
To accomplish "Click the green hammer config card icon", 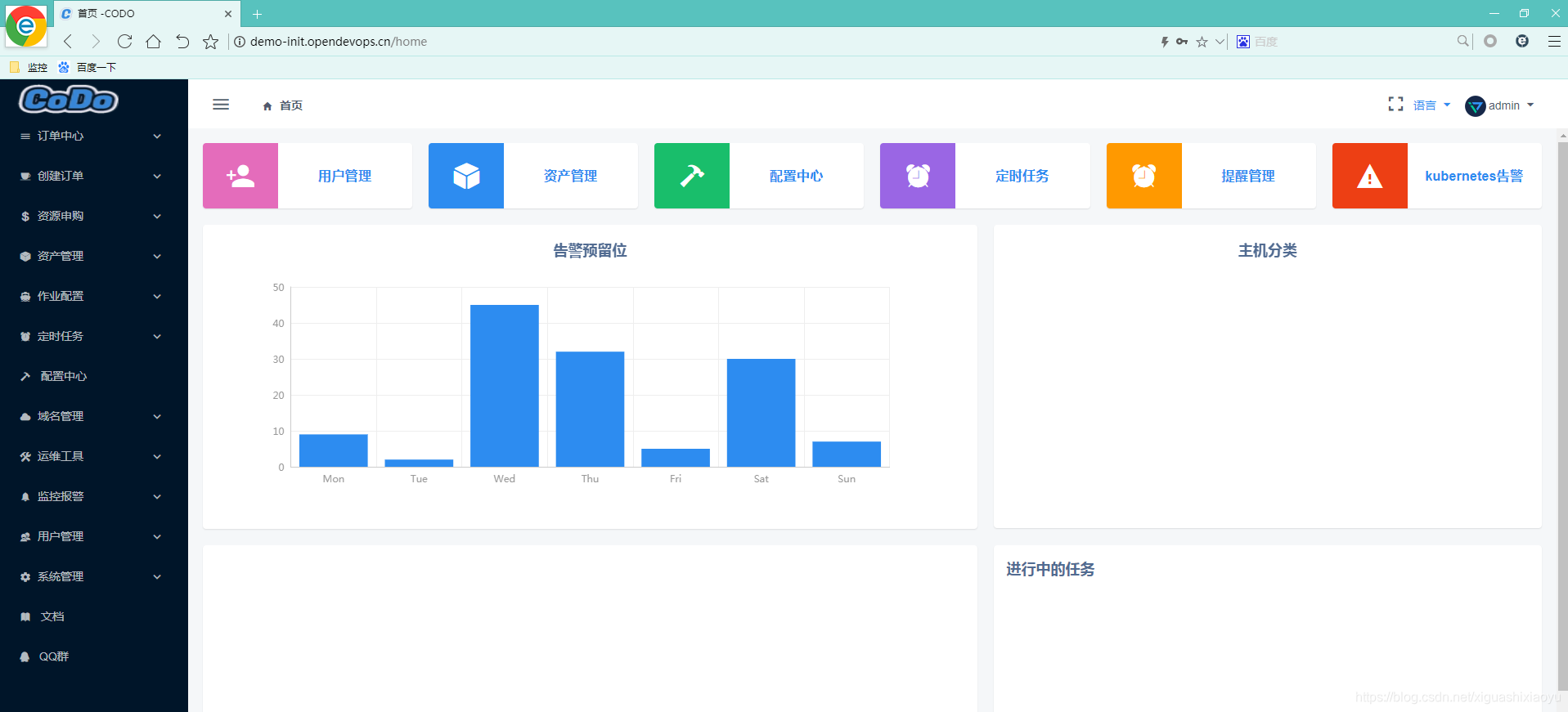I will [692, 176].
